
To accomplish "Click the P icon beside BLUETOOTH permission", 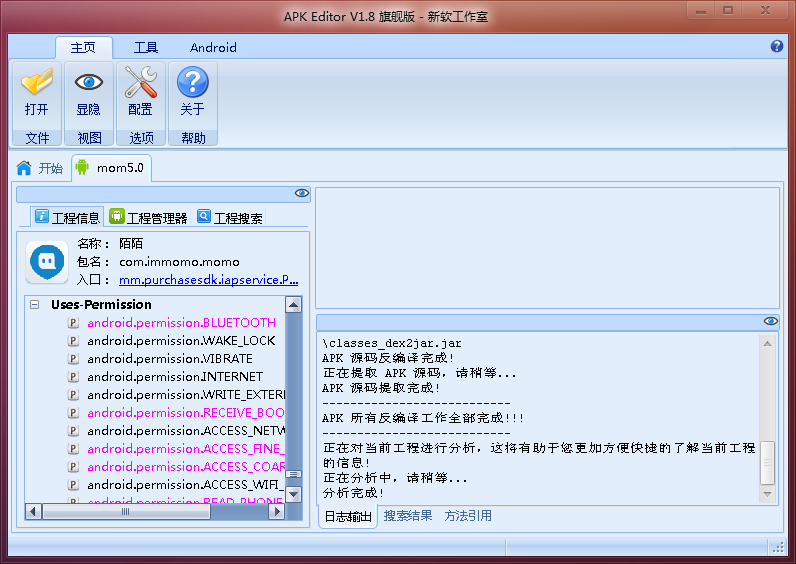I will pos(74,323).
